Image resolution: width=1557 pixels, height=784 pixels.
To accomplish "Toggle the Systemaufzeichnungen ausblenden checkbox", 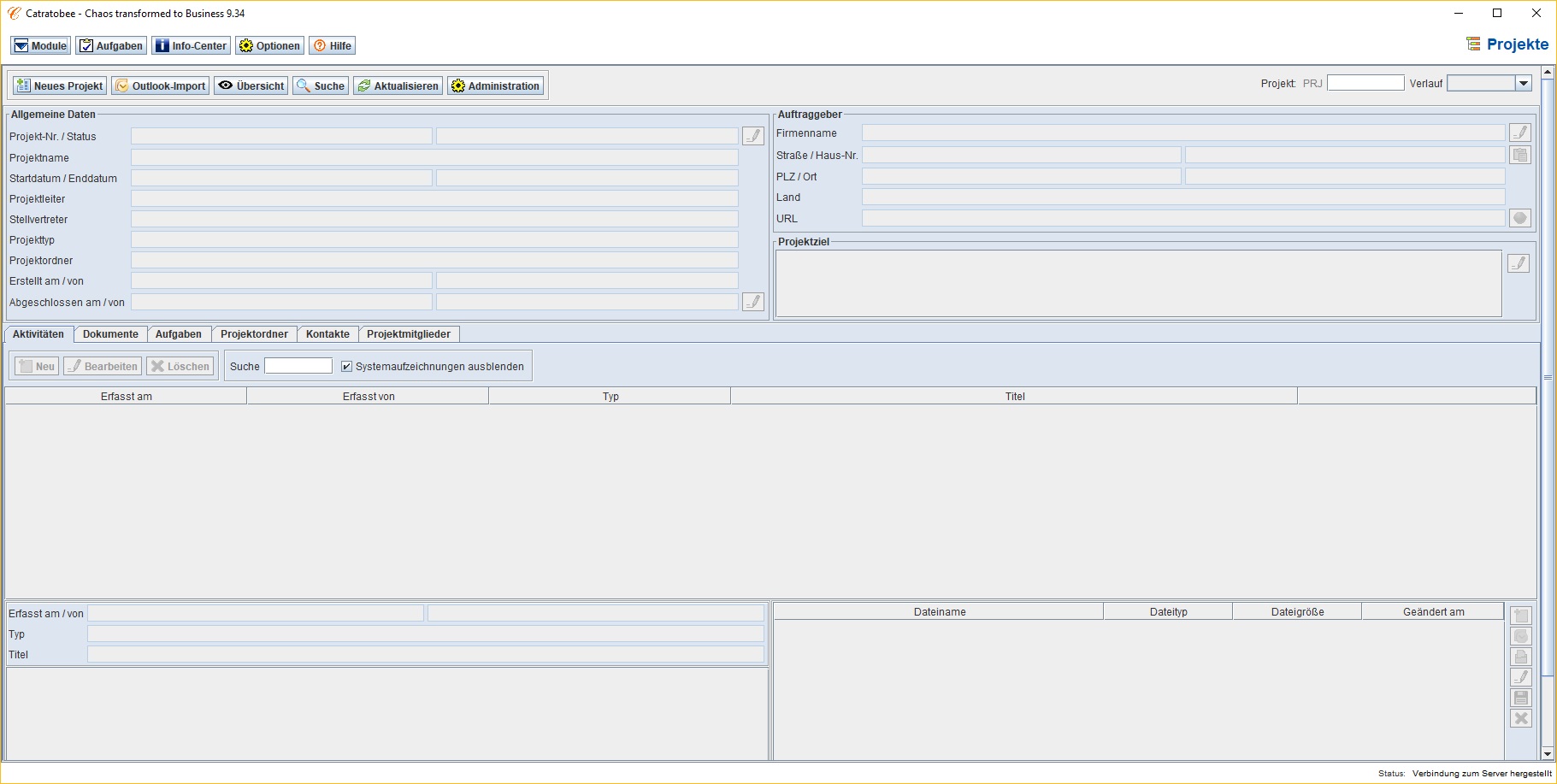I will coord(346,367).
